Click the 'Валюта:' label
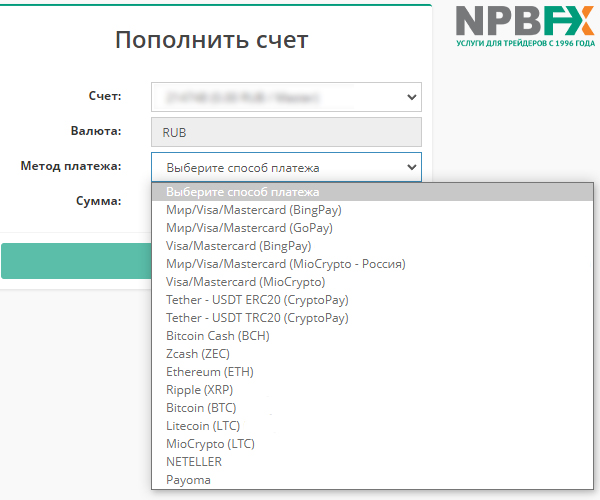 (x=96, y=131)
